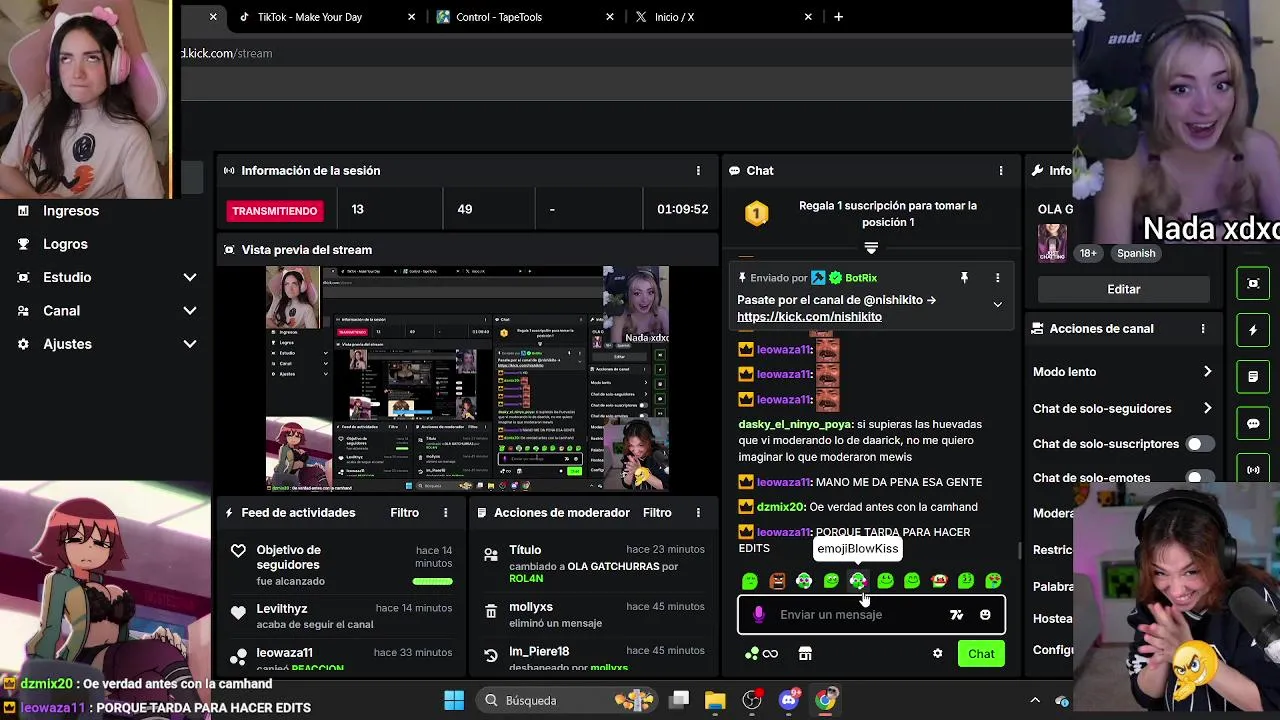Click mollyxs in moderator actions
Screen dimensions: 1280x720
531,607
